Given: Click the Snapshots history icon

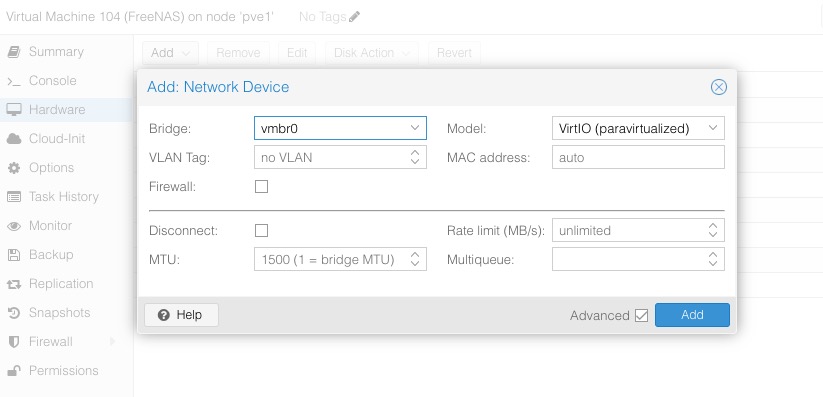Looking at the screenshot, I should [14, 313].
